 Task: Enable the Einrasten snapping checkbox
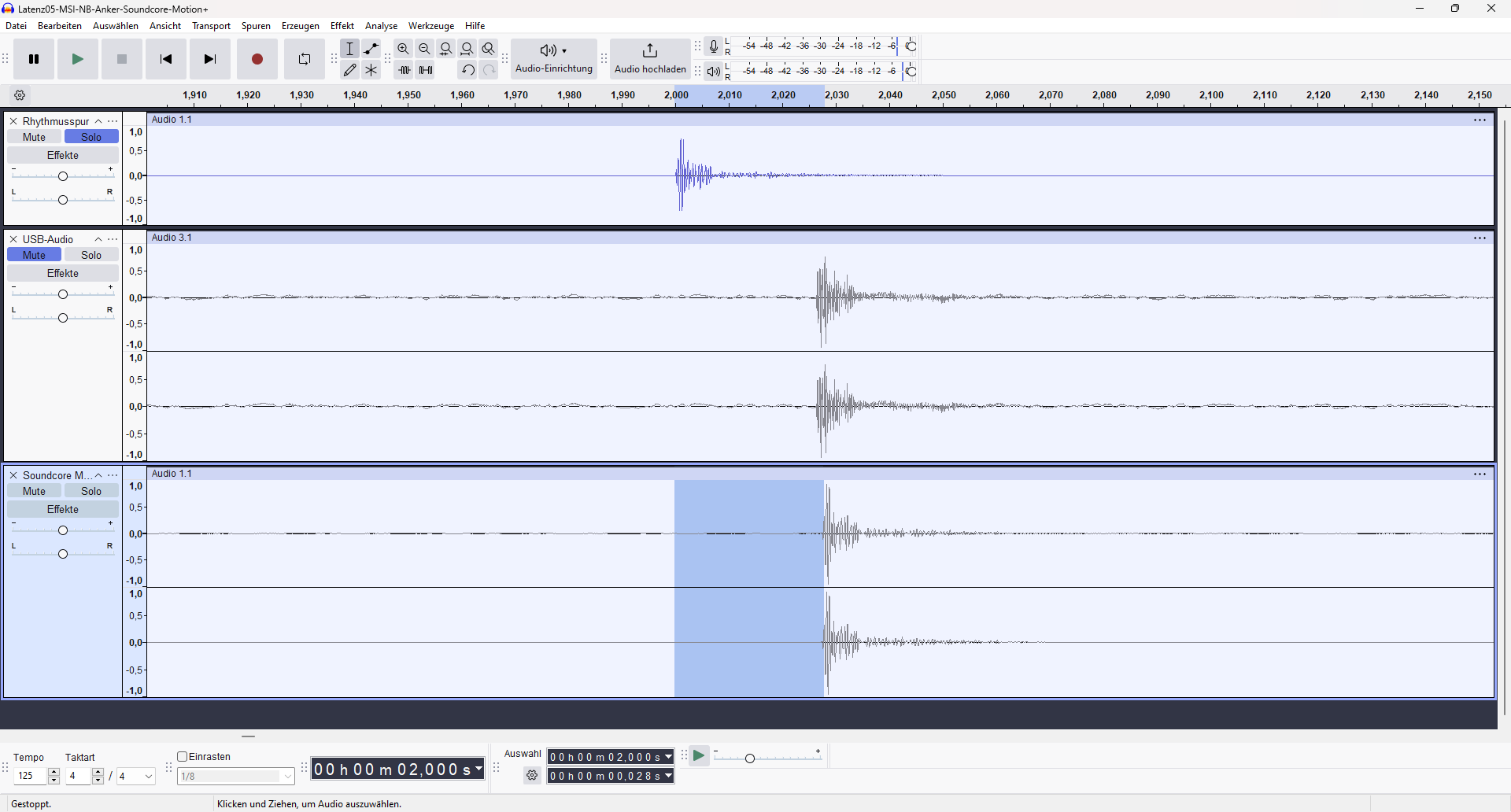183,757
